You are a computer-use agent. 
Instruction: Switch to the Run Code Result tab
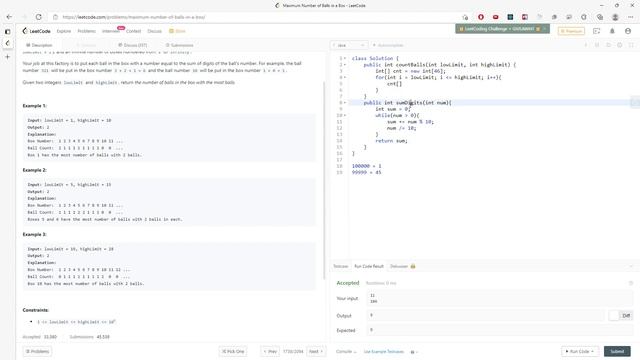point(369,267)
